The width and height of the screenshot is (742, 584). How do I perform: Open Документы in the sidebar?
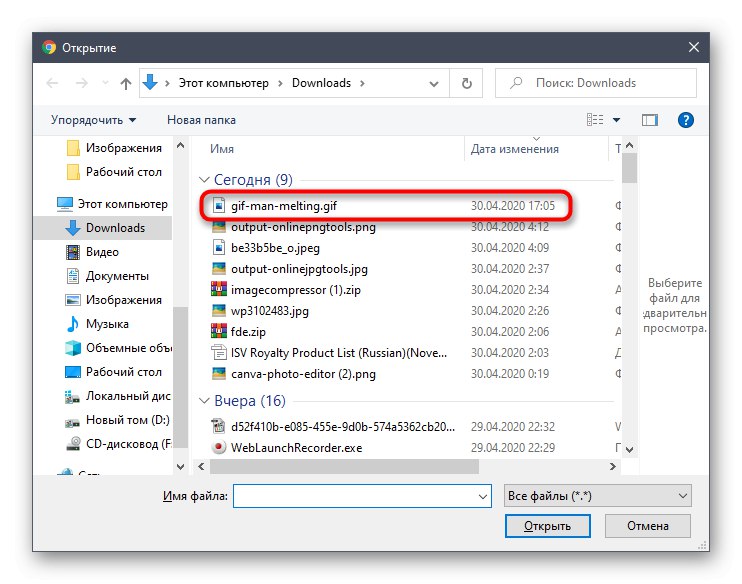tap(107, 276)
